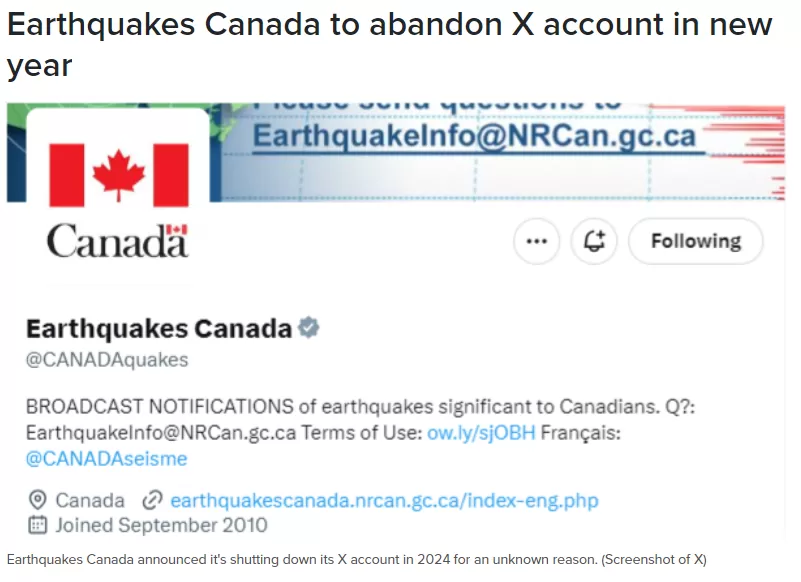Click the chain link icon beside website

coord(152,500)
